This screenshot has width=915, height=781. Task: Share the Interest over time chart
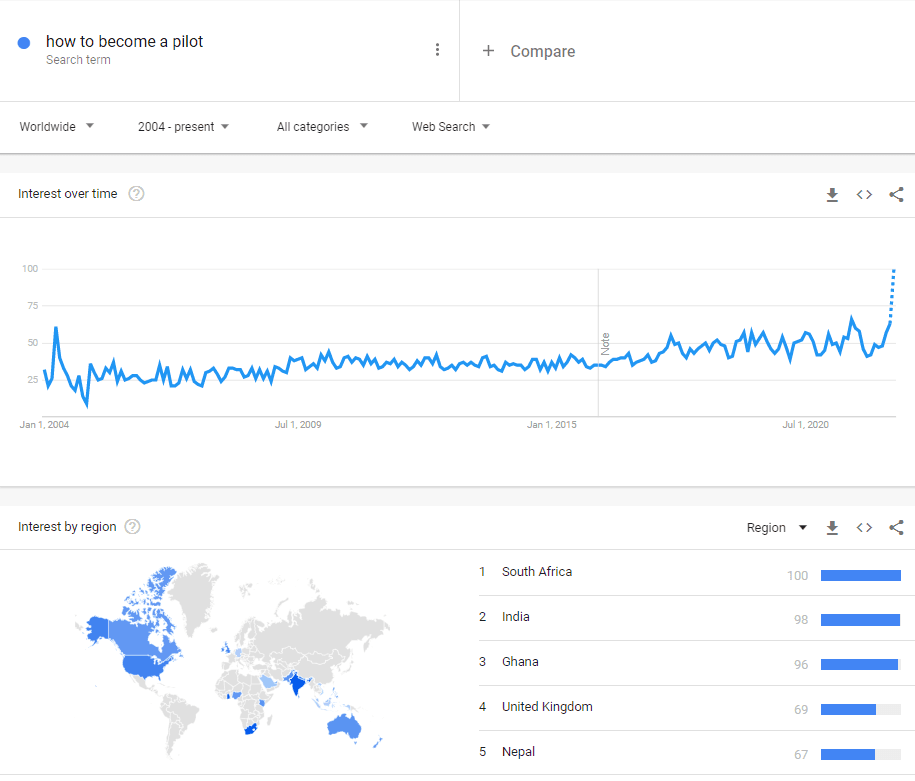tap(896, 194)
